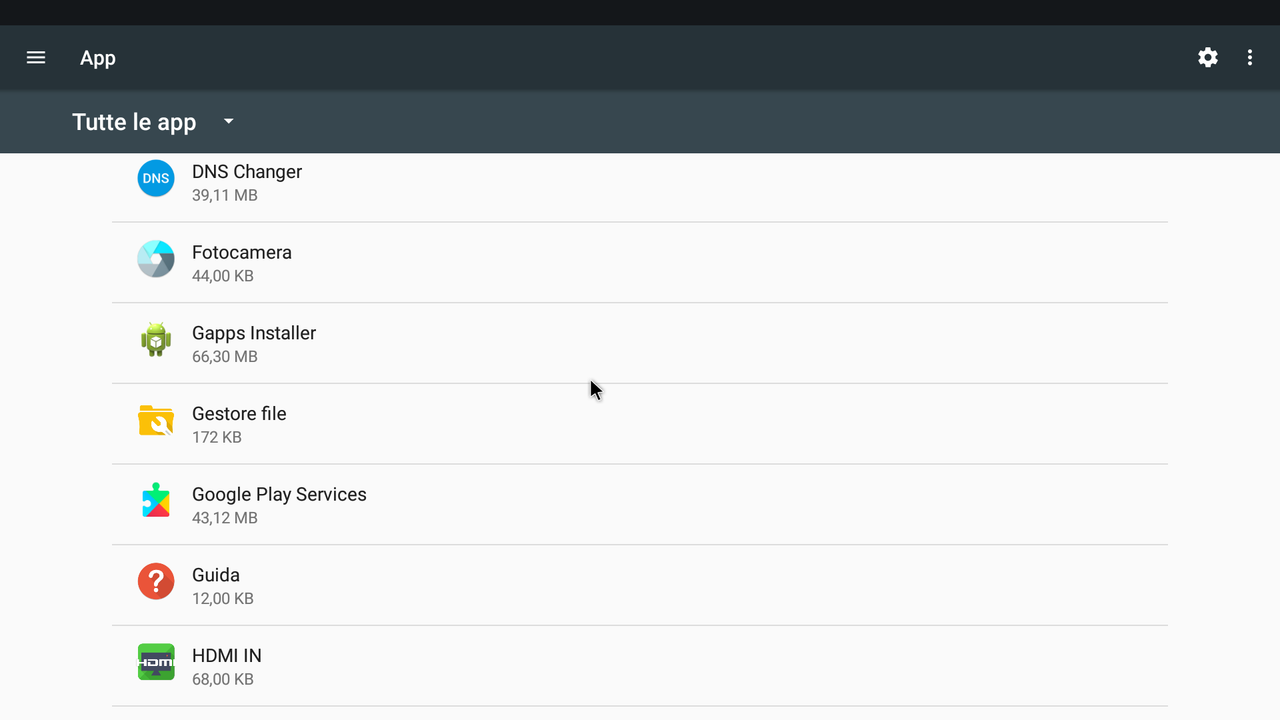Image resolution: width=1280 pixels, height=720 pixels.
Task: Open the Gestore file app info
Action: coord(640,424)
